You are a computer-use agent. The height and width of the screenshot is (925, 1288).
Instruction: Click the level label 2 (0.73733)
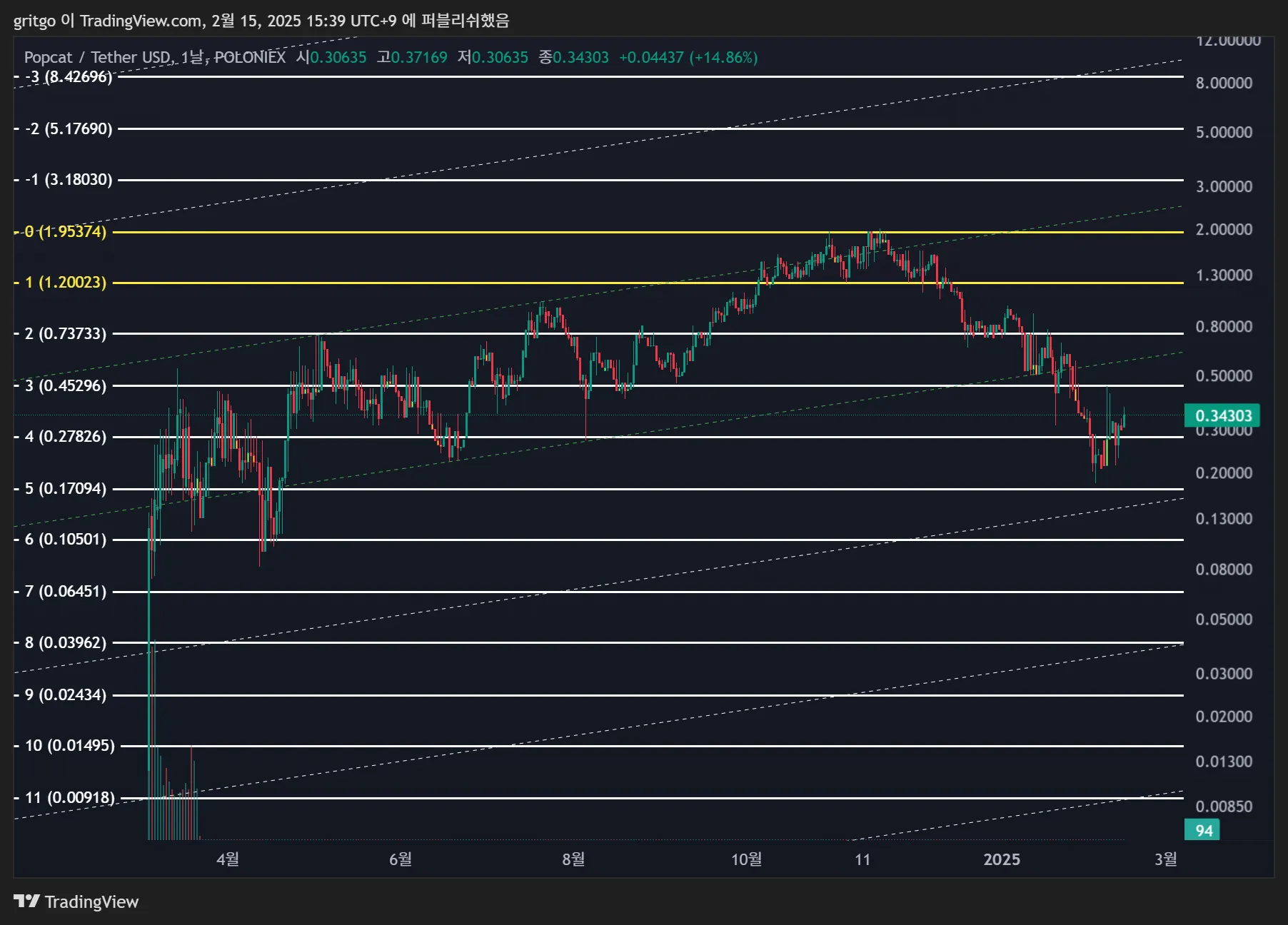[x=65, y=333]
